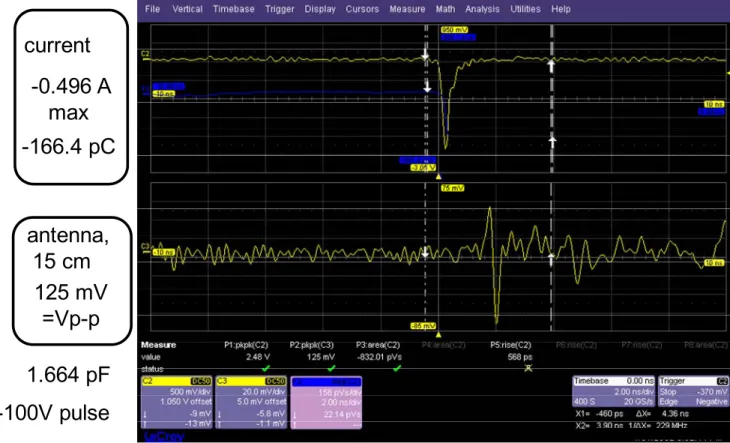Click the 1.664 pF annotation text
This screenshot has width=730, height=443.
tap(68, 375)
